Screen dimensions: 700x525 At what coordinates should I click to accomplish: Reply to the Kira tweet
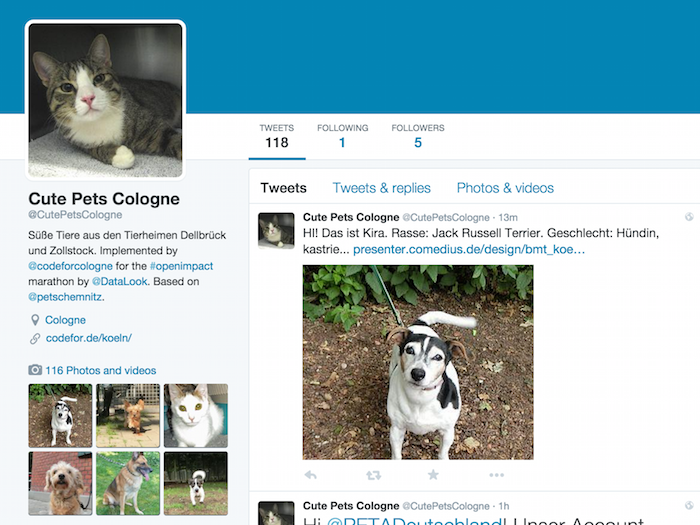pos(311,475)
